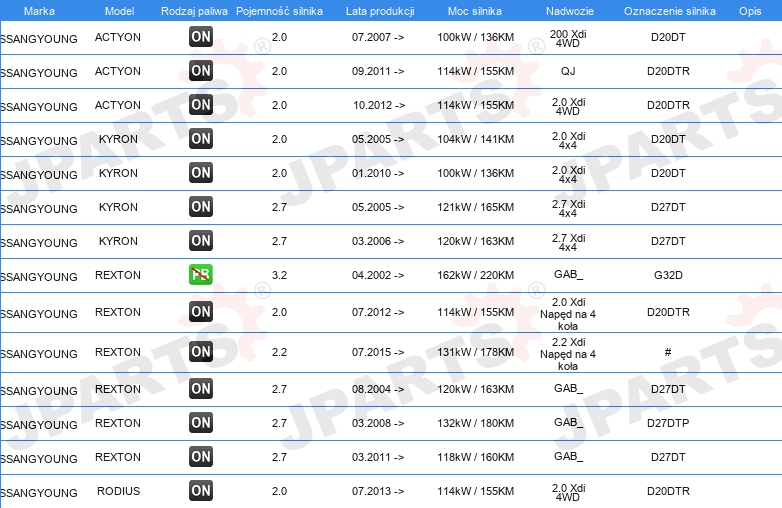Click the power value 121kW / 165KM
Viewport: 782px width, 508px height.
[475, 207]
